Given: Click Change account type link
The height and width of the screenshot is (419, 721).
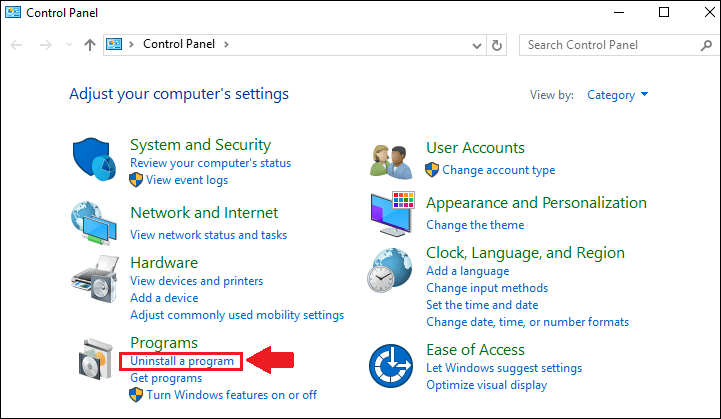Looking at the screenshot, I should coord(498,170).
